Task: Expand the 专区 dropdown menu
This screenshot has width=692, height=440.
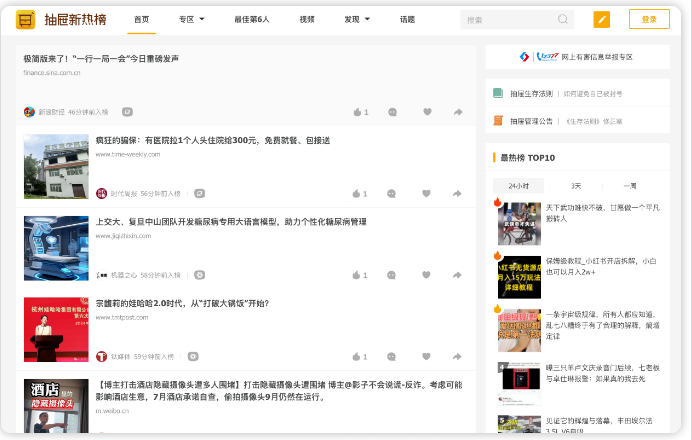Action: point(192,19)
